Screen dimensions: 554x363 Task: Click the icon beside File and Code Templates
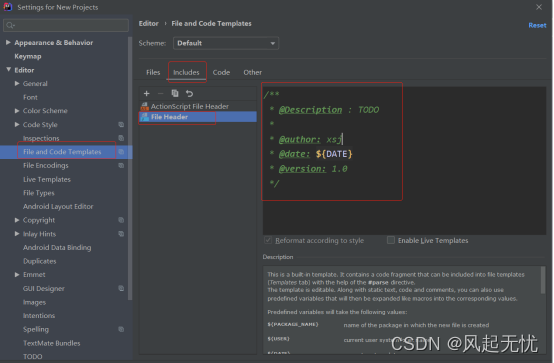click(121, 152)
